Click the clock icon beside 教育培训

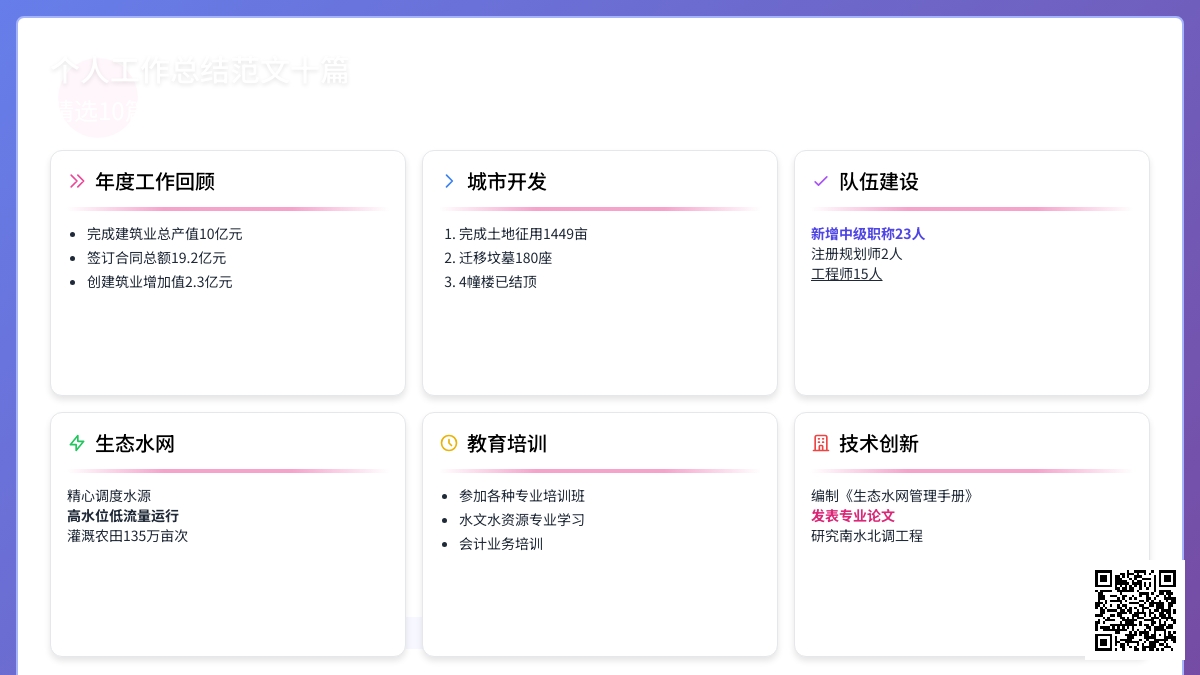tap(449, 443)
